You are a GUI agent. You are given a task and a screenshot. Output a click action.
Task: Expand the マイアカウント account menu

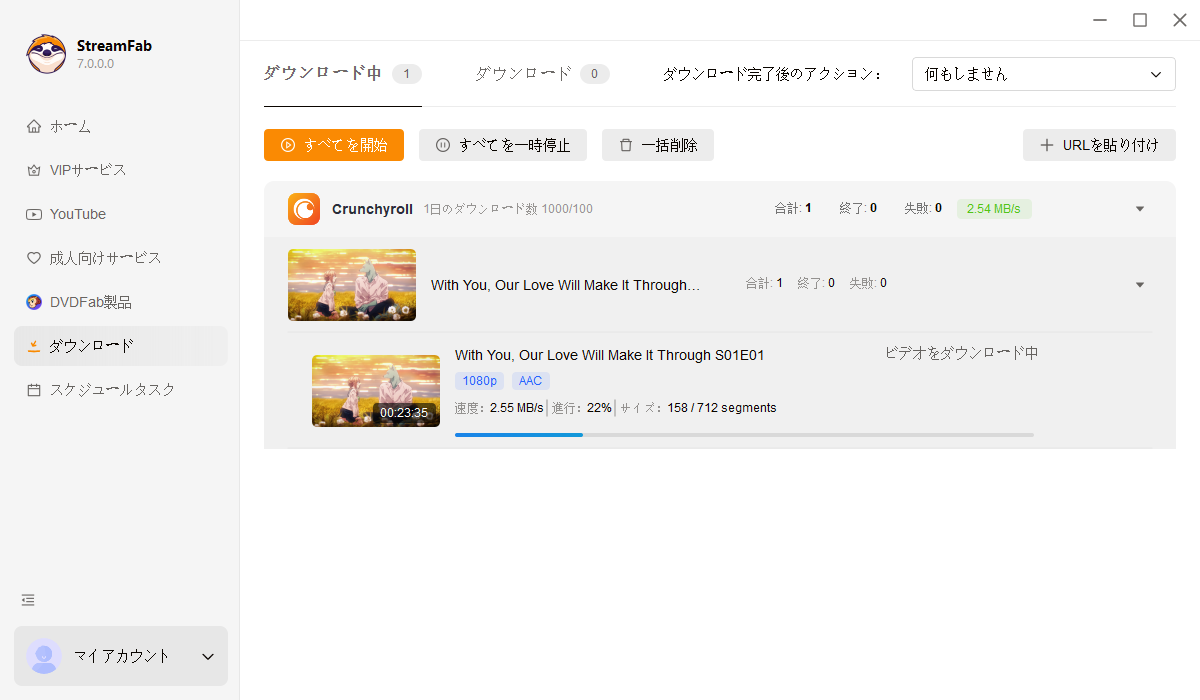[x=208, y=656]
